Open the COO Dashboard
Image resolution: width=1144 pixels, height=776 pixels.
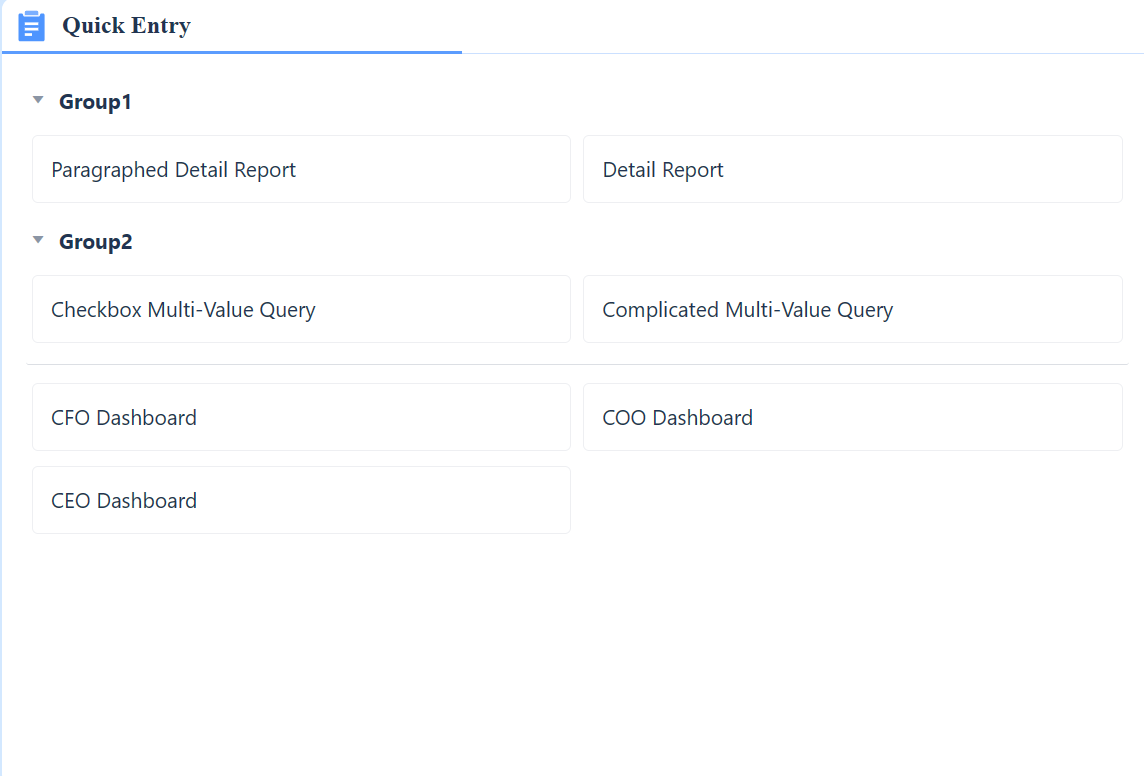point(852,417)
